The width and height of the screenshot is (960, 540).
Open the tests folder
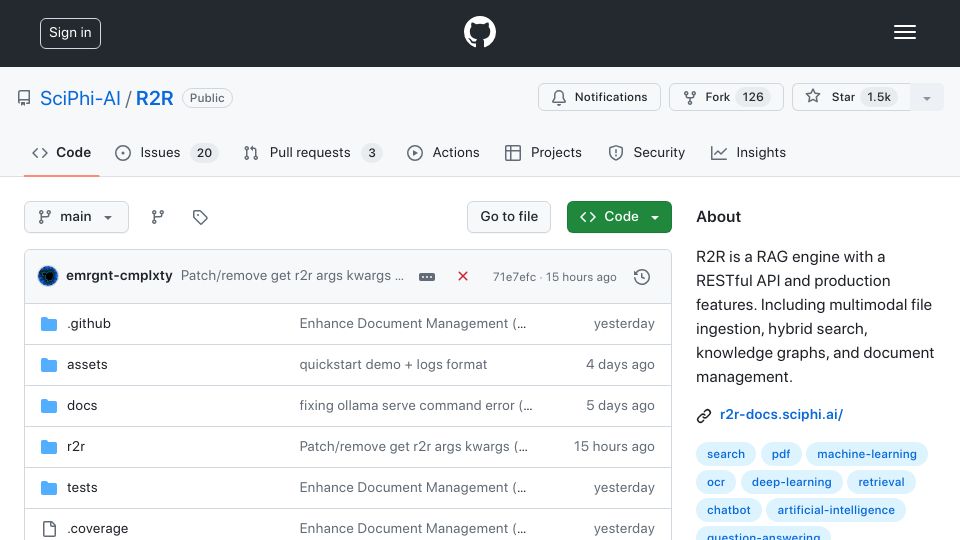coord(82,487)
